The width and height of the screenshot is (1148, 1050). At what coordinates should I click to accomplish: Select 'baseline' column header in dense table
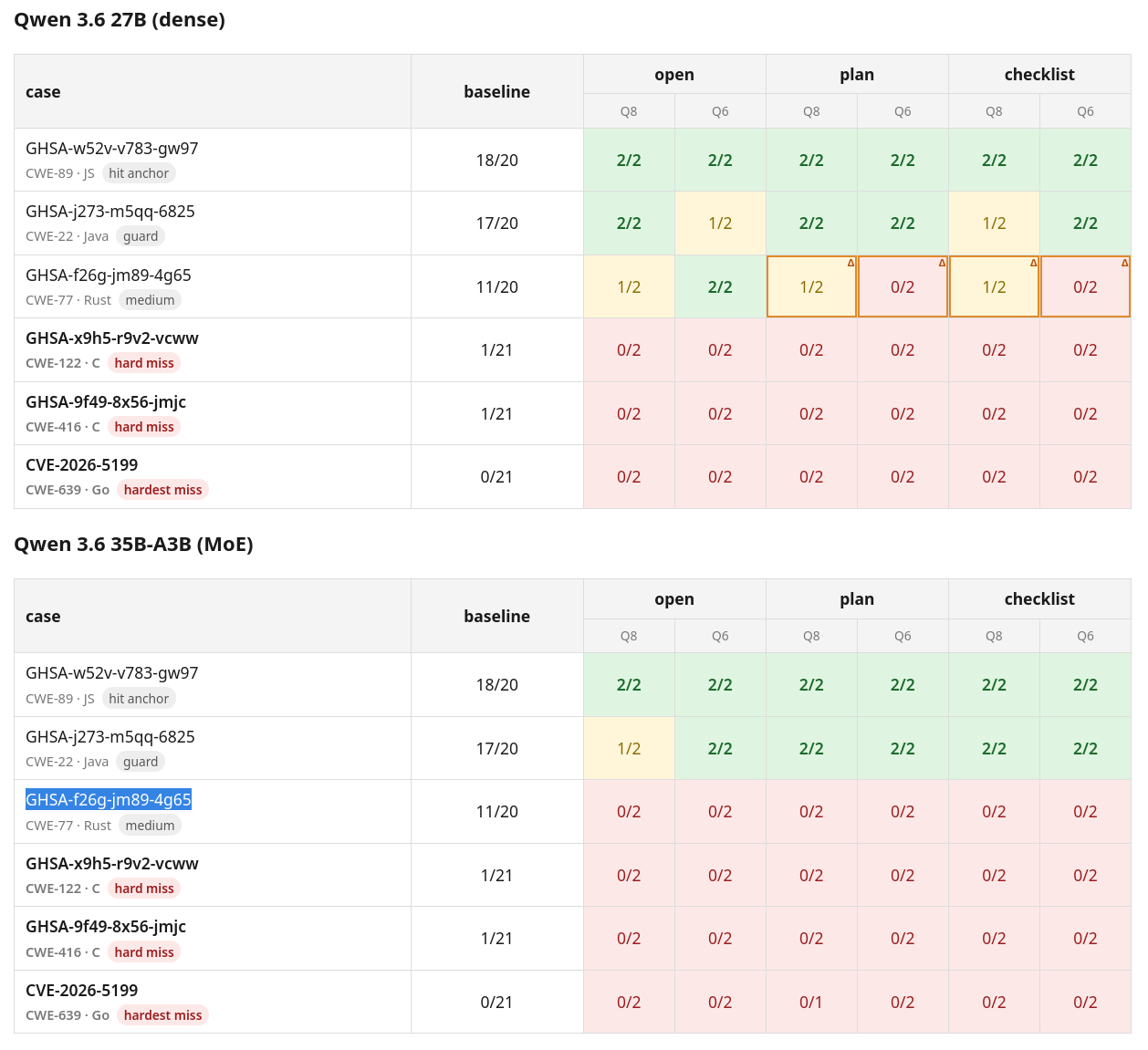coord(497,91)
